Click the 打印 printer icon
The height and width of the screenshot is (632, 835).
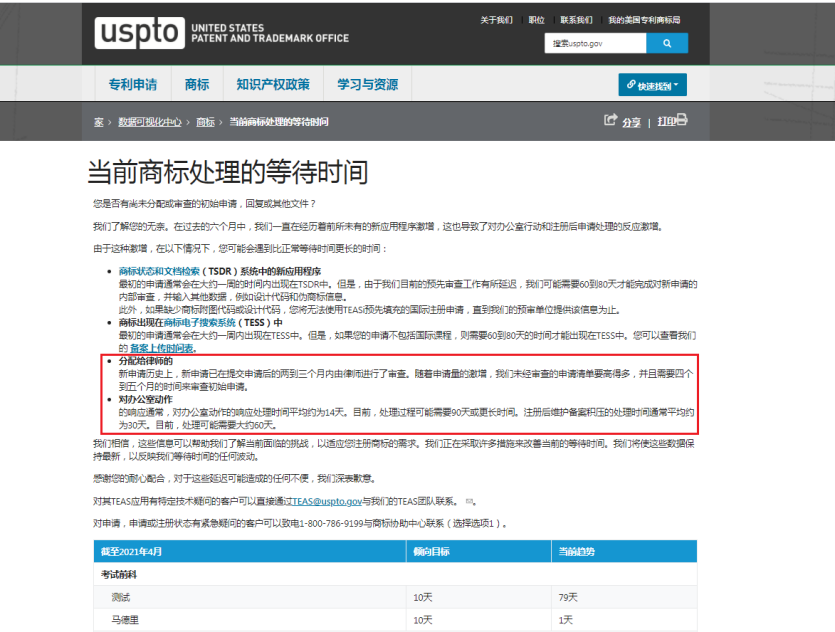681,119
